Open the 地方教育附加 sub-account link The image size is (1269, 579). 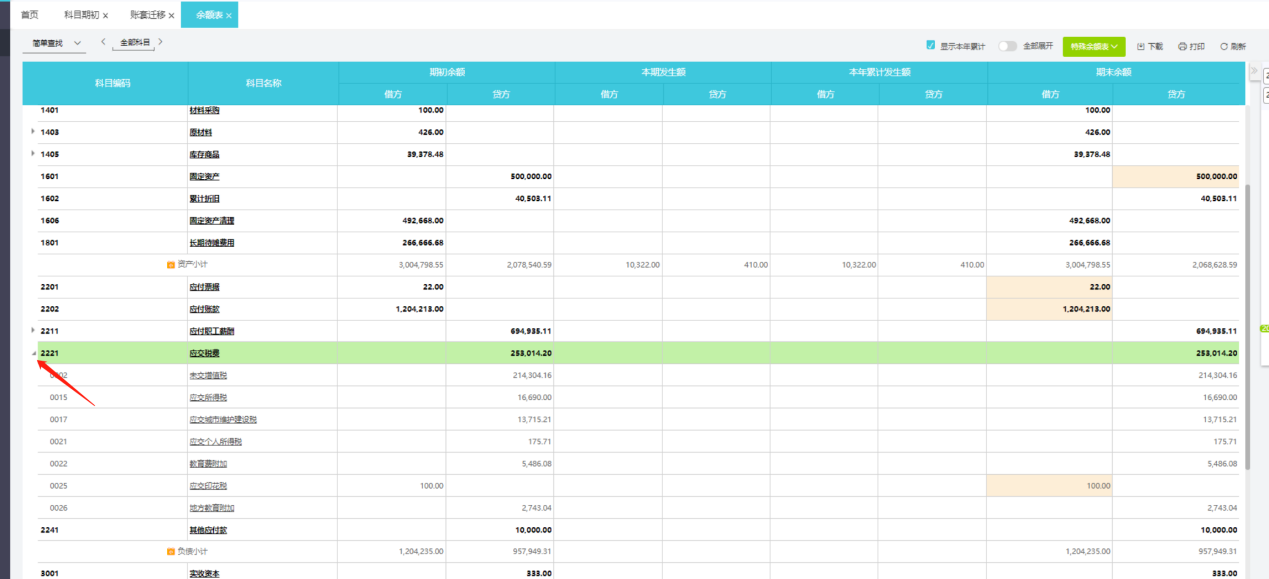(212, 507)
